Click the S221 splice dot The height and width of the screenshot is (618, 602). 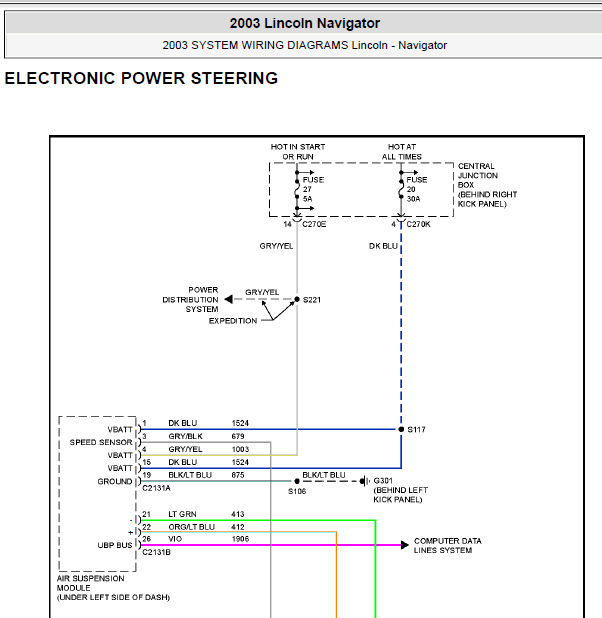tap(297, 300)
